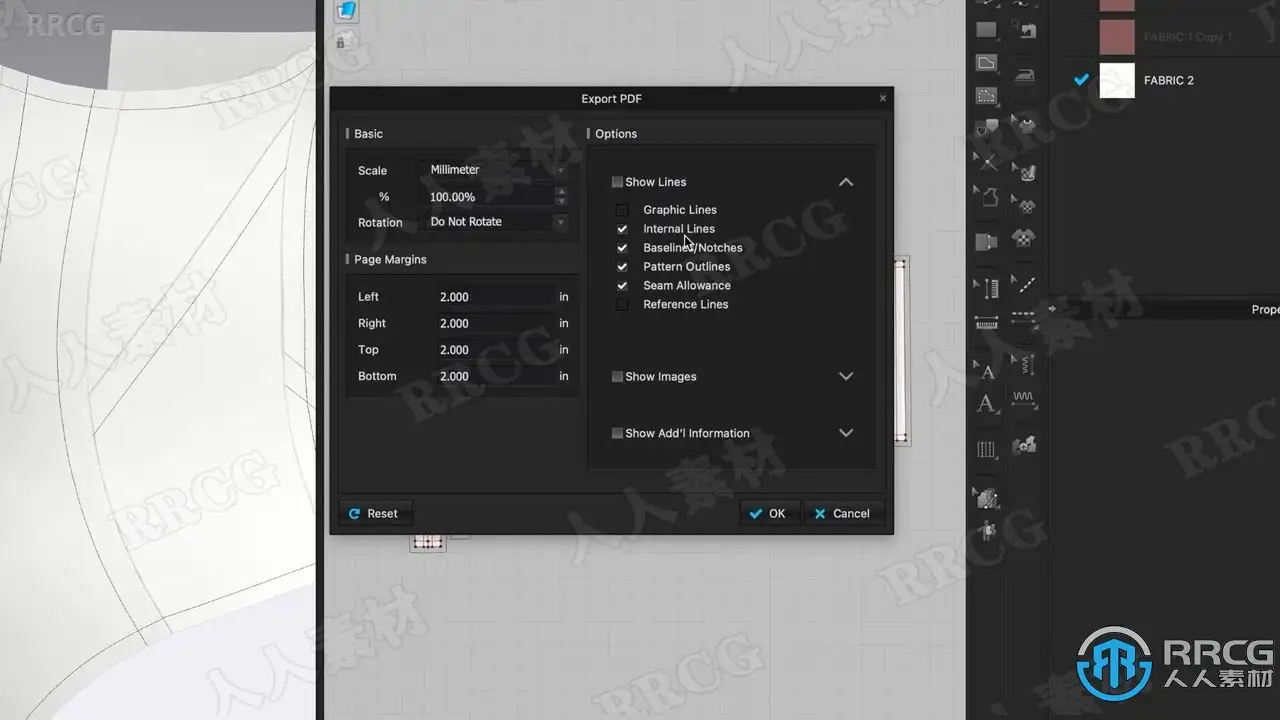Select the vertical grid lines tool

pyautogui.click(x=987, y=449)
